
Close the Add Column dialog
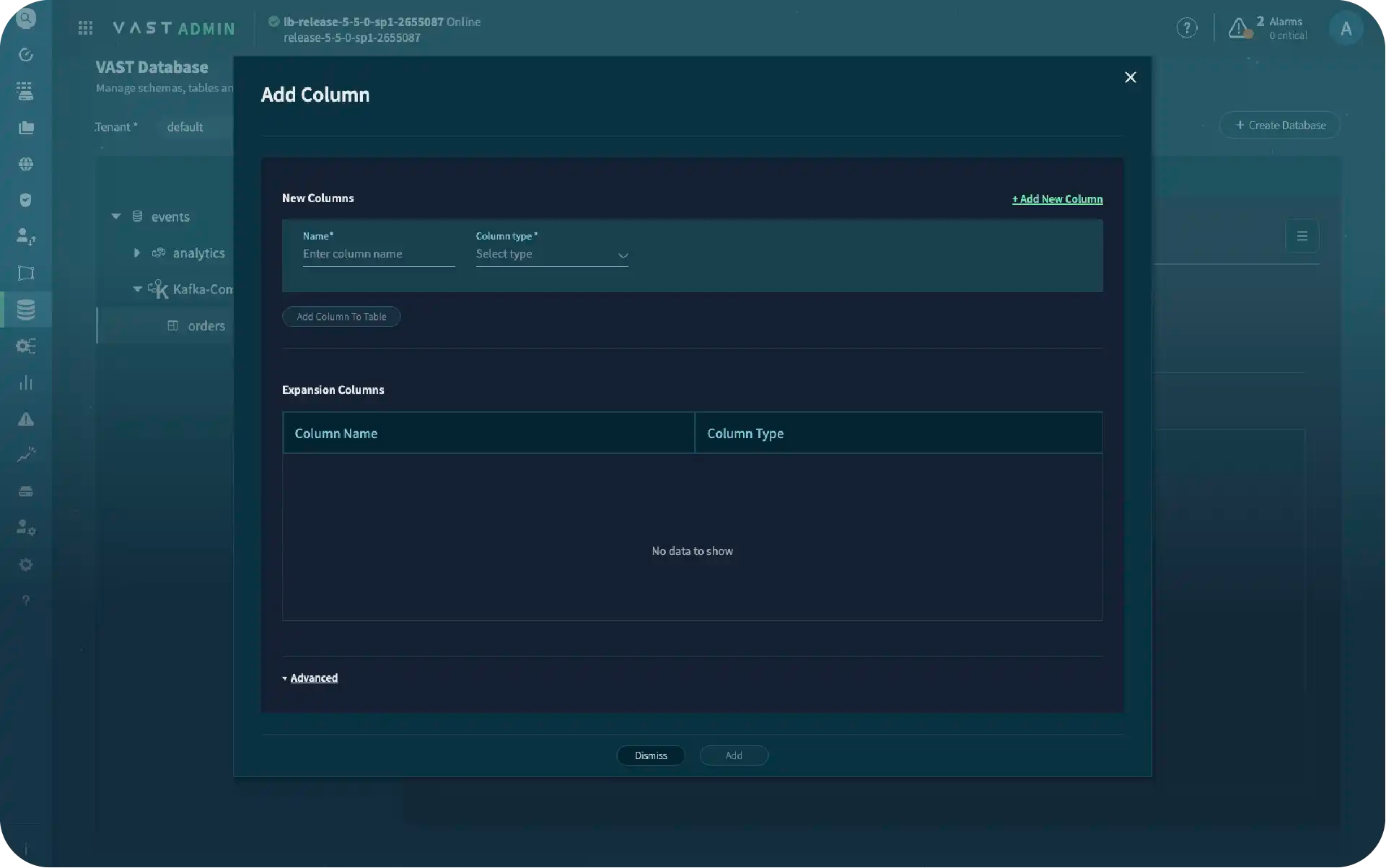1131,77
